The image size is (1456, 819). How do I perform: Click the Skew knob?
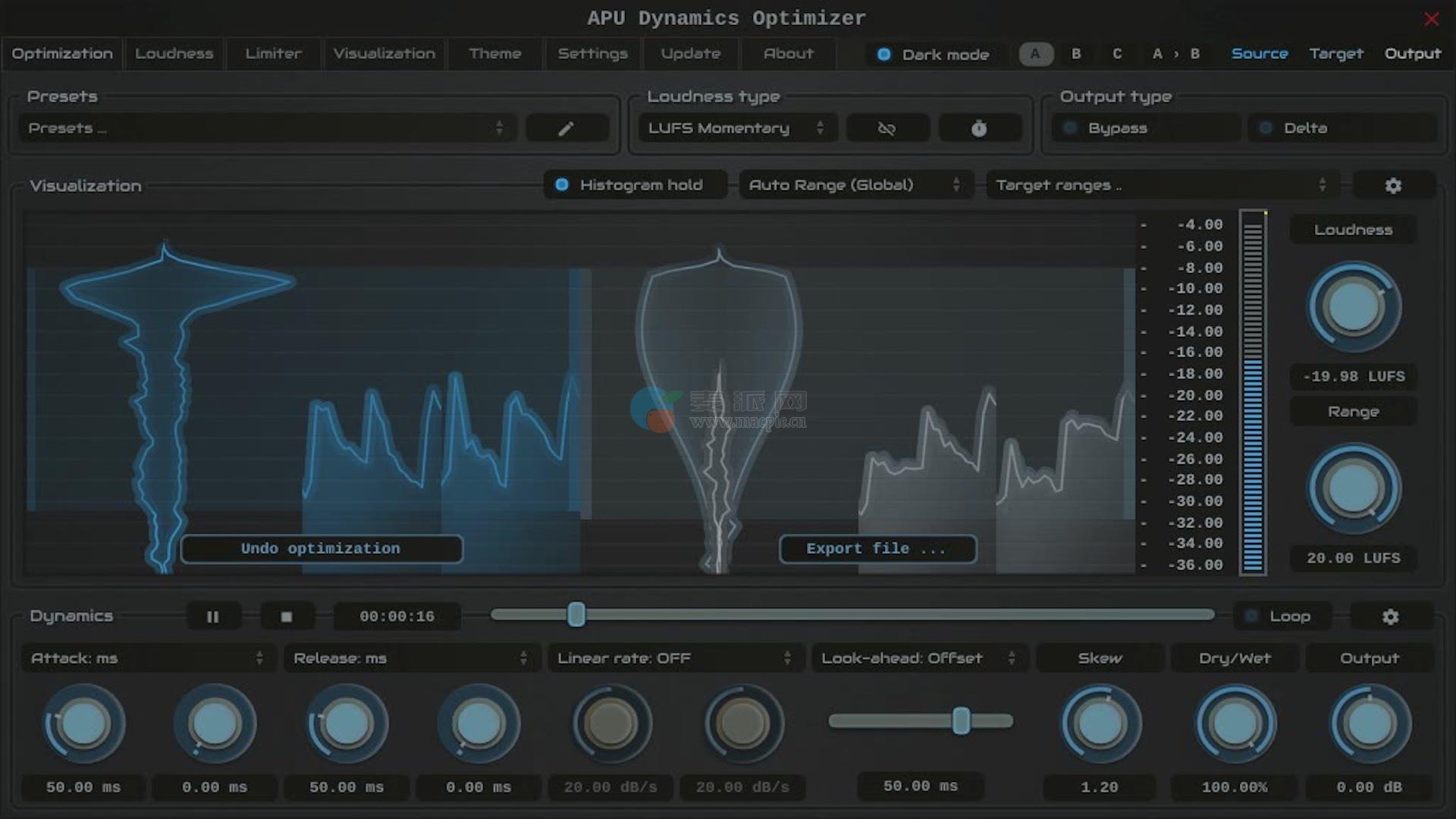click(x=1100, y=723)
